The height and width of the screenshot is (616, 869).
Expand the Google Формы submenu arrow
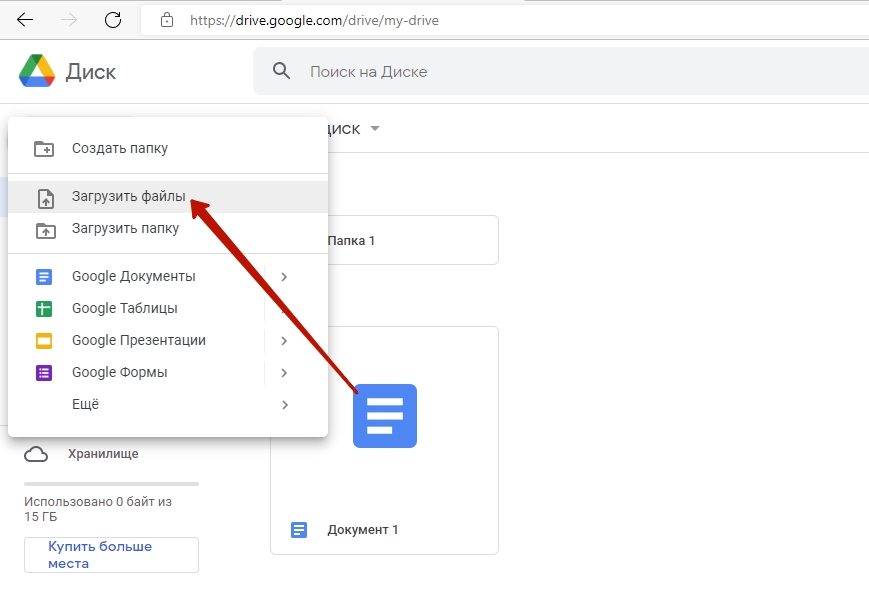point(284,373)
